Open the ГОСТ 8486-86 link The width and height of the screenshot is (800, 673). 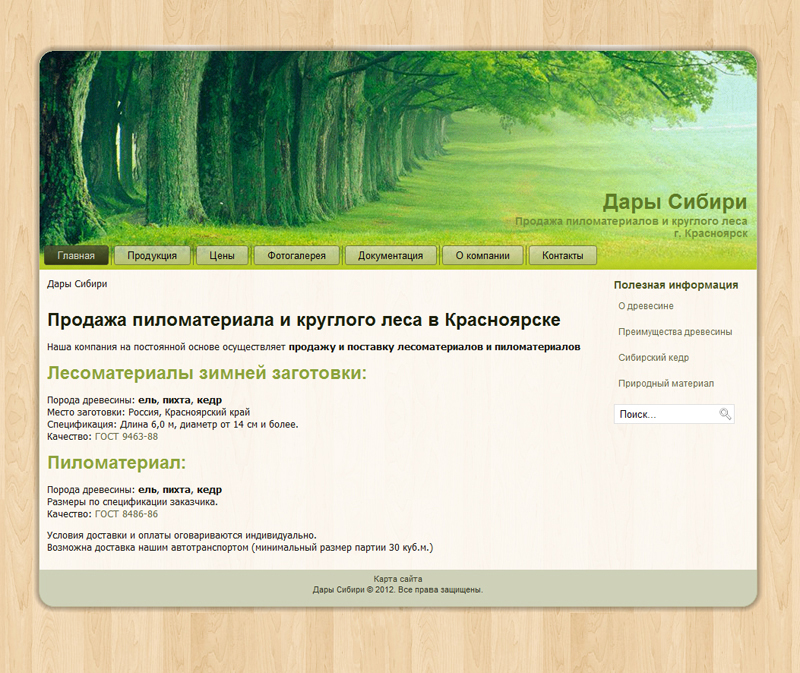[127, 514]
